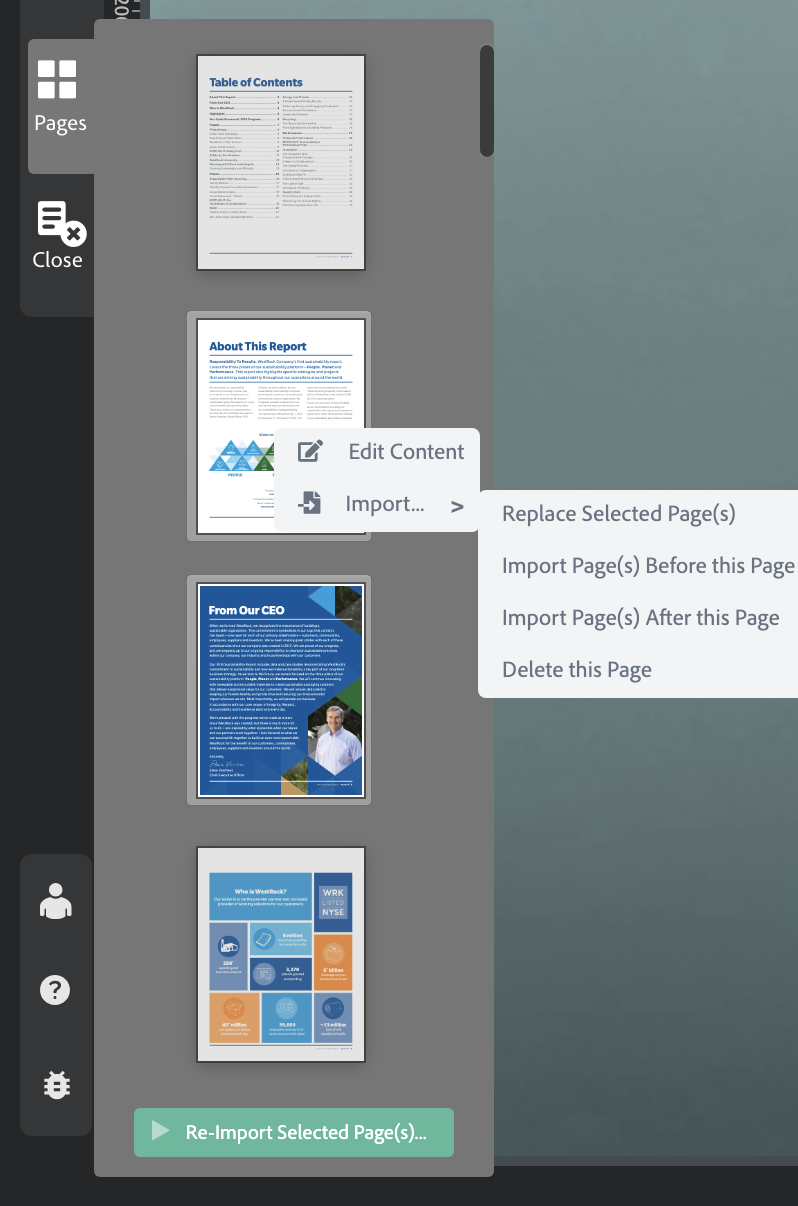Click the Import page arrow icon
The height and width of the screenshot is (1206, 798).
click(310, 504)
